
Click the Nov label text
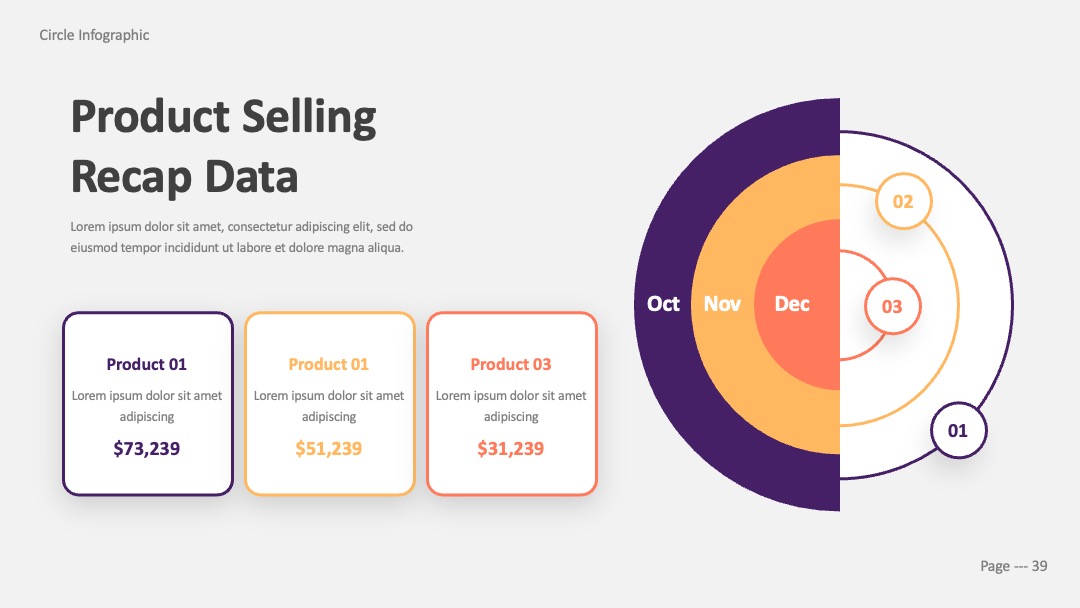point(722,304)
